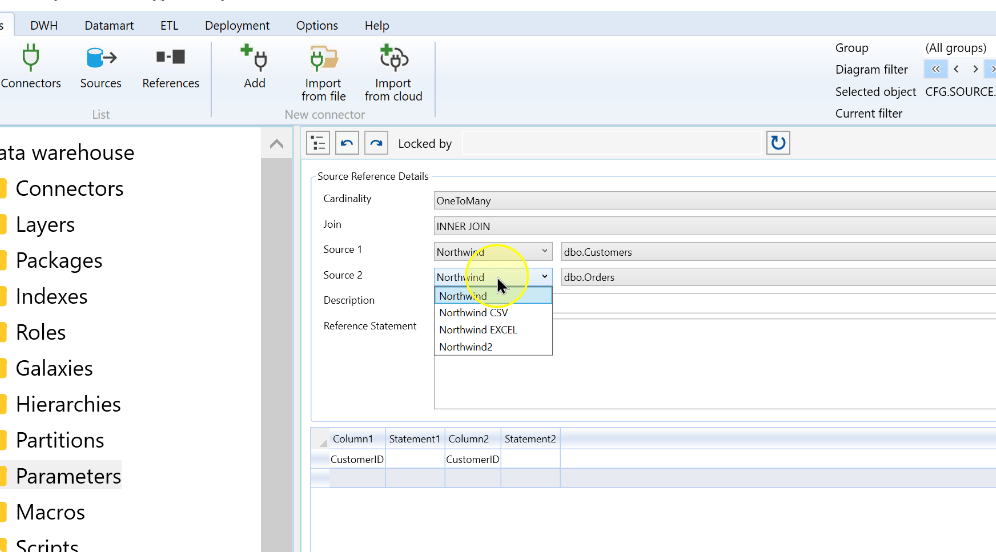Screen dimensions: 996x552
Task: Go to previous diagram filter
Action: (x=956, y=69)
